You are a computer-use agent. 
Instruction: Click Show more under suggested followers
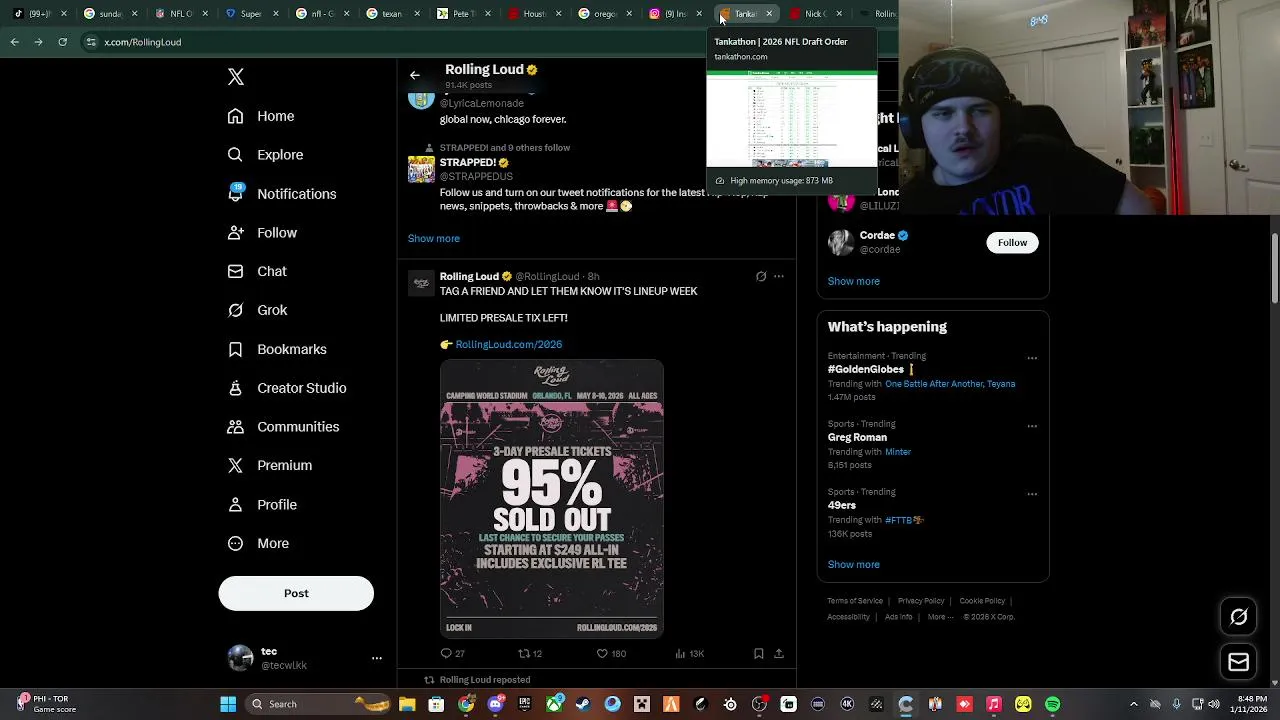434,238
